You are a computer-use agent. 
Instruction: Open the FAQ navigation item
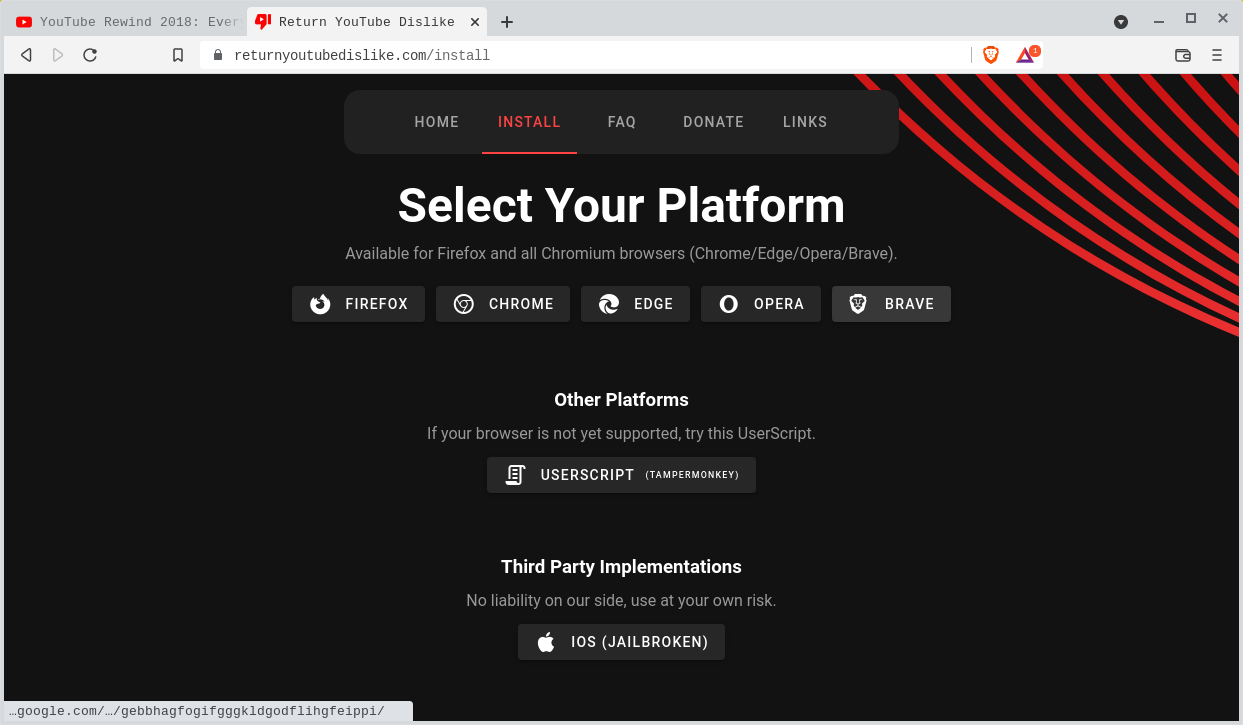point(621,122)
